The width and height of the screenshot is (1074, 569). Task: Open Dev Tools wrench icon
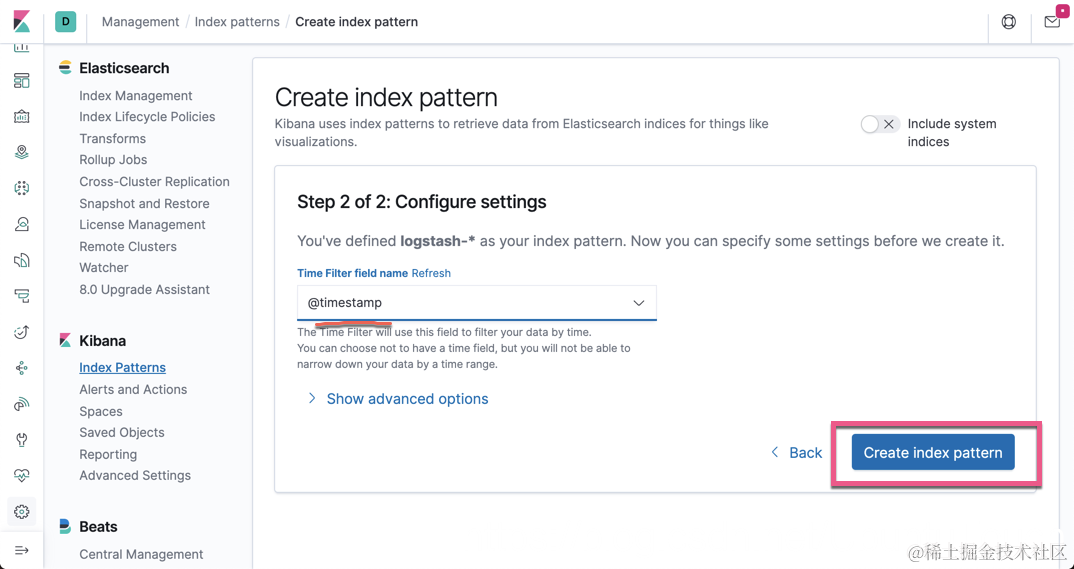pyautogui.click(x=21, y=440)
